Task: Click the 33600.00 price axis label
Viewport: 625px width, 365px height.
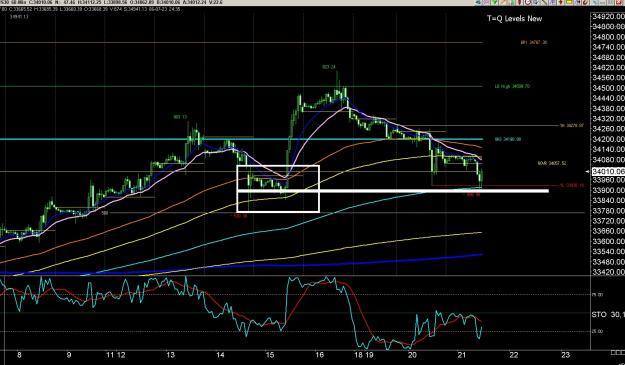Action: [x=609, y=241]
